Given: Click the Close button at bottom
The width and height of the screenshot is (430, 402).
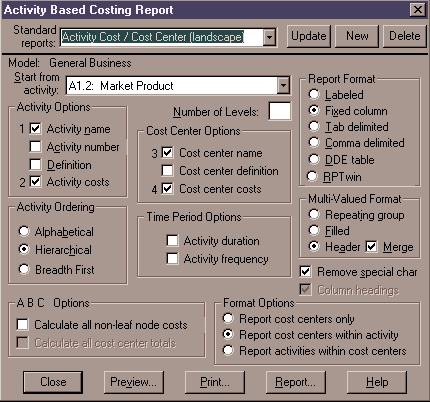Looking at the screenshot, I should point(53,382).
